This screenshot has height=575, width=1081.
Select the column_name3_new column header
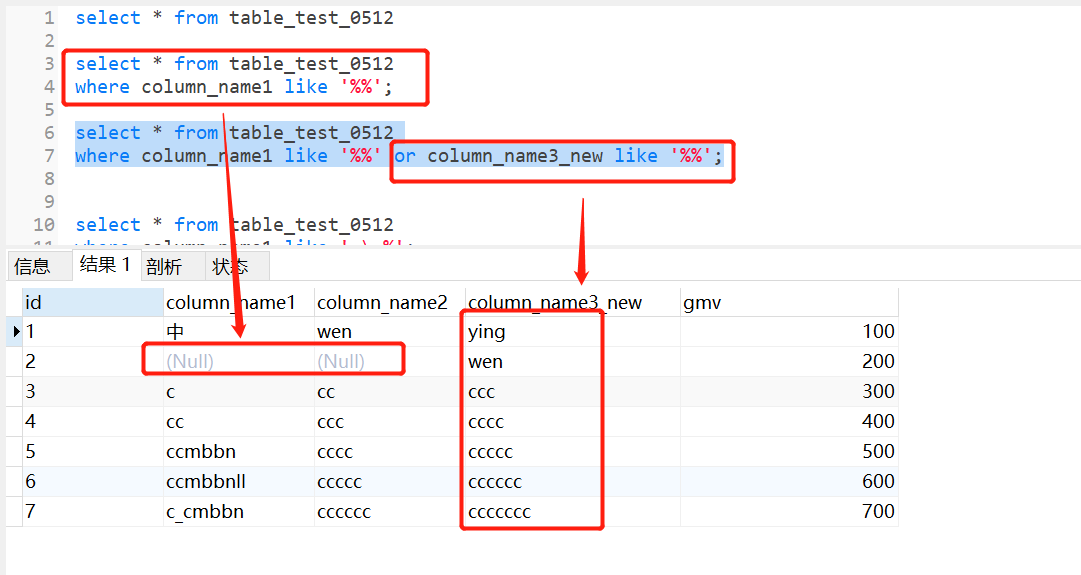(572, 303)
